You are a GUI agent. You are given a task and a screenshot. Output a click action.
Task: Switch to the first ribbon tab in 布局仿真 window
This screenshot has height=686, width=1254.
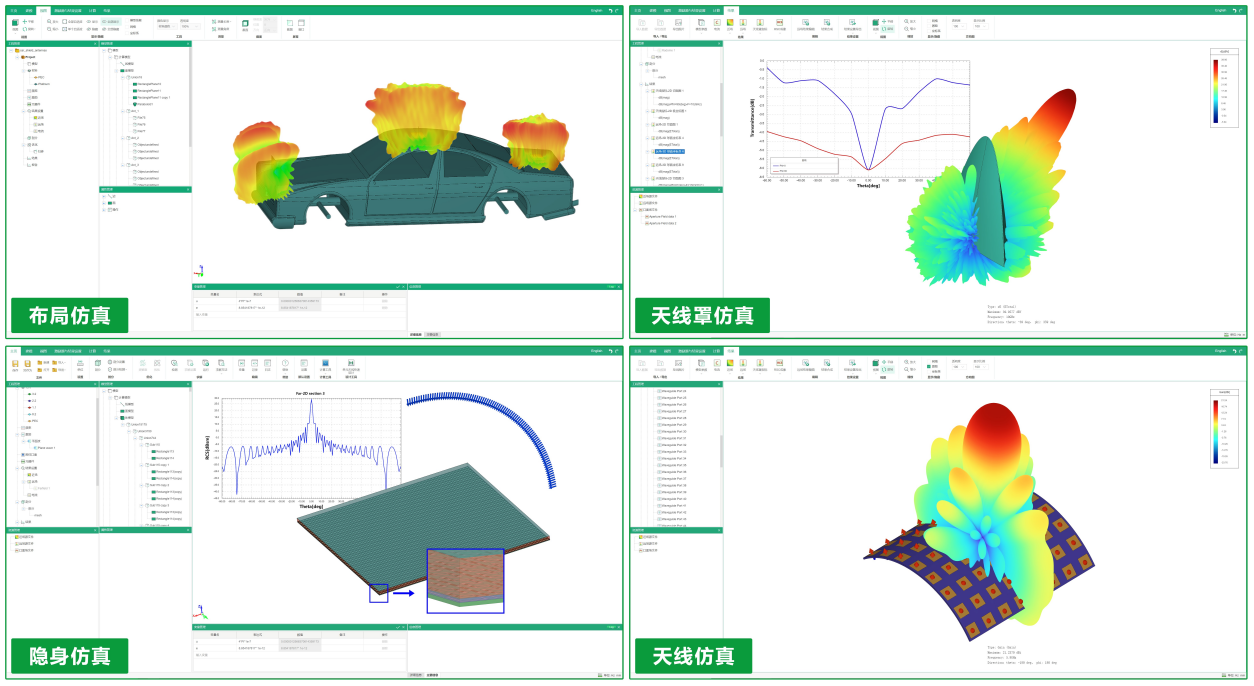(x=13, y=10)
